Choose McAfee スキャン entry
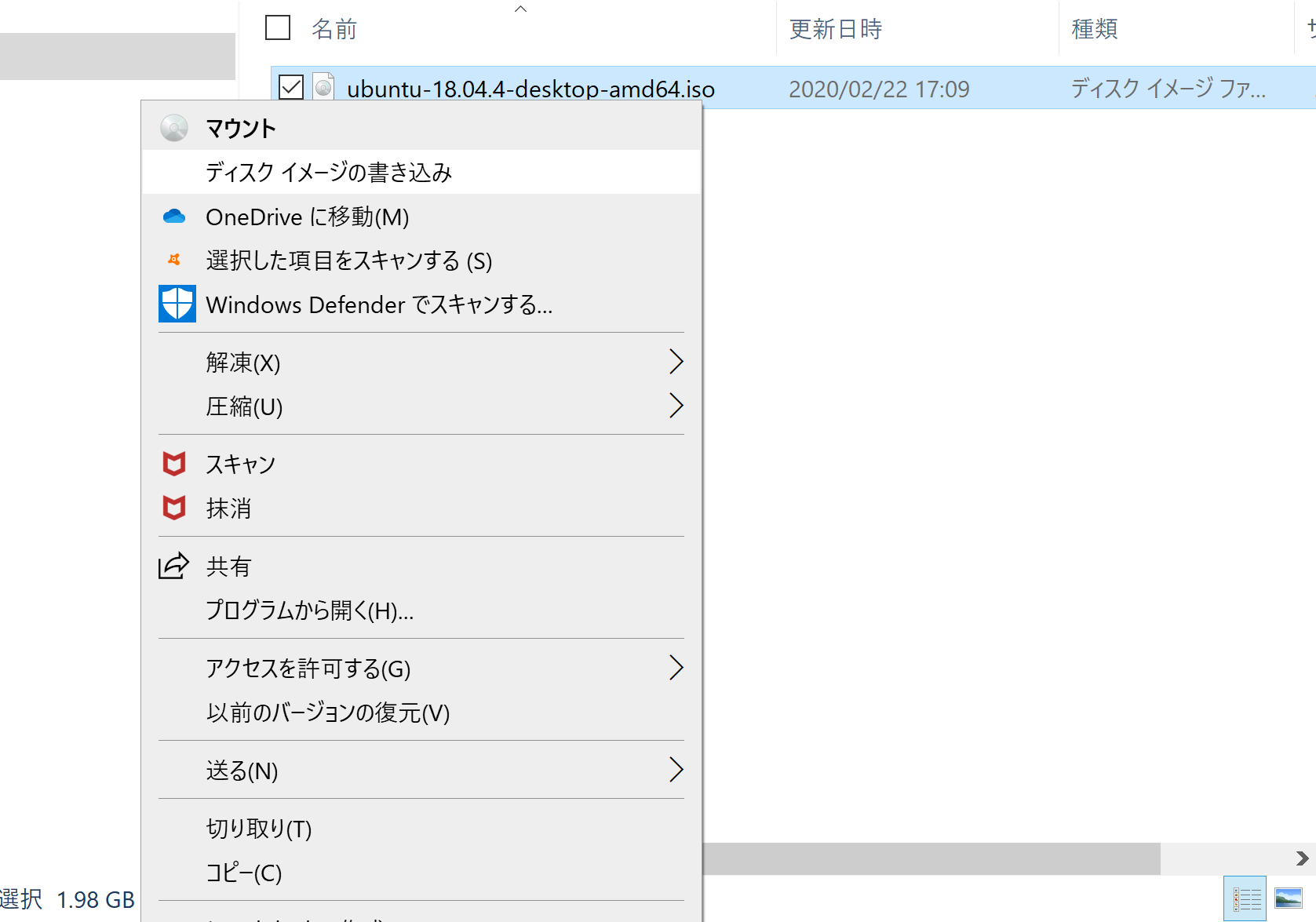The height and width of the screenshot is (922, 1316). tap(421, 465)
